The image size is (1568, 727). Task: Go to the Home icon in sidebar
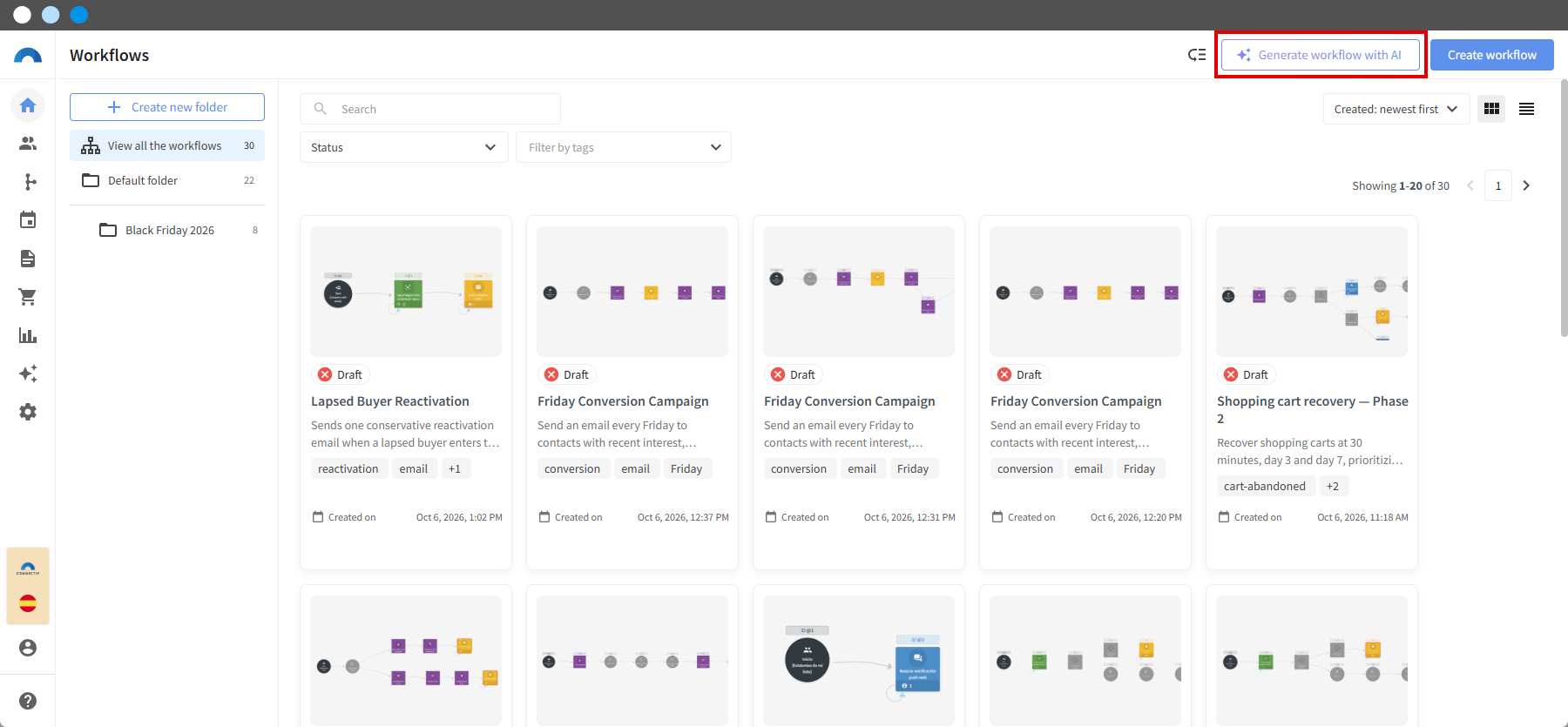(x=28, y=105)
